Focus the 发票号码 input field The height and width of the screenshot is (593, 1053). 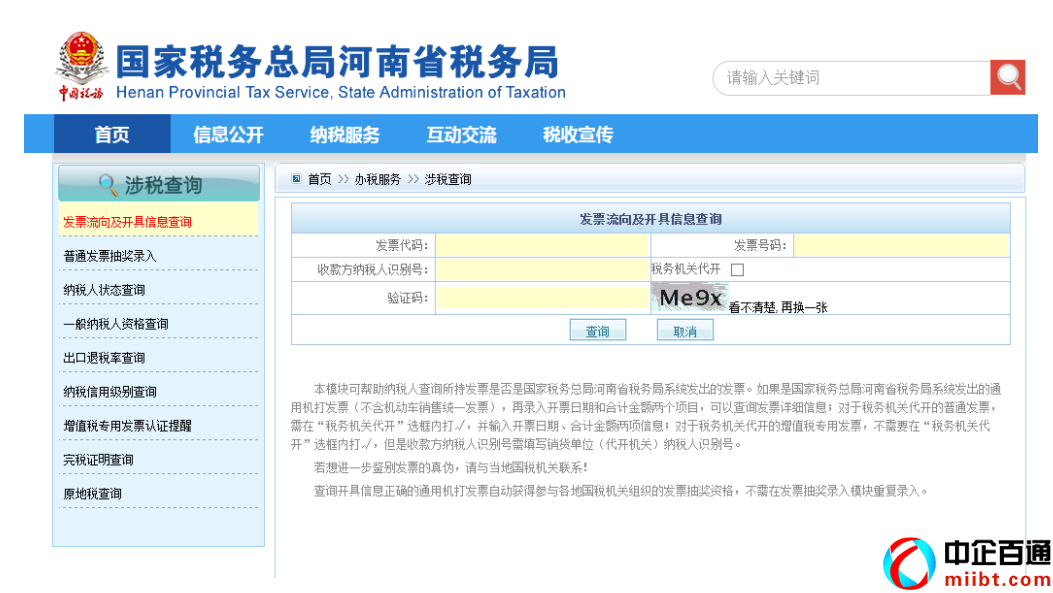click(900, 246)
